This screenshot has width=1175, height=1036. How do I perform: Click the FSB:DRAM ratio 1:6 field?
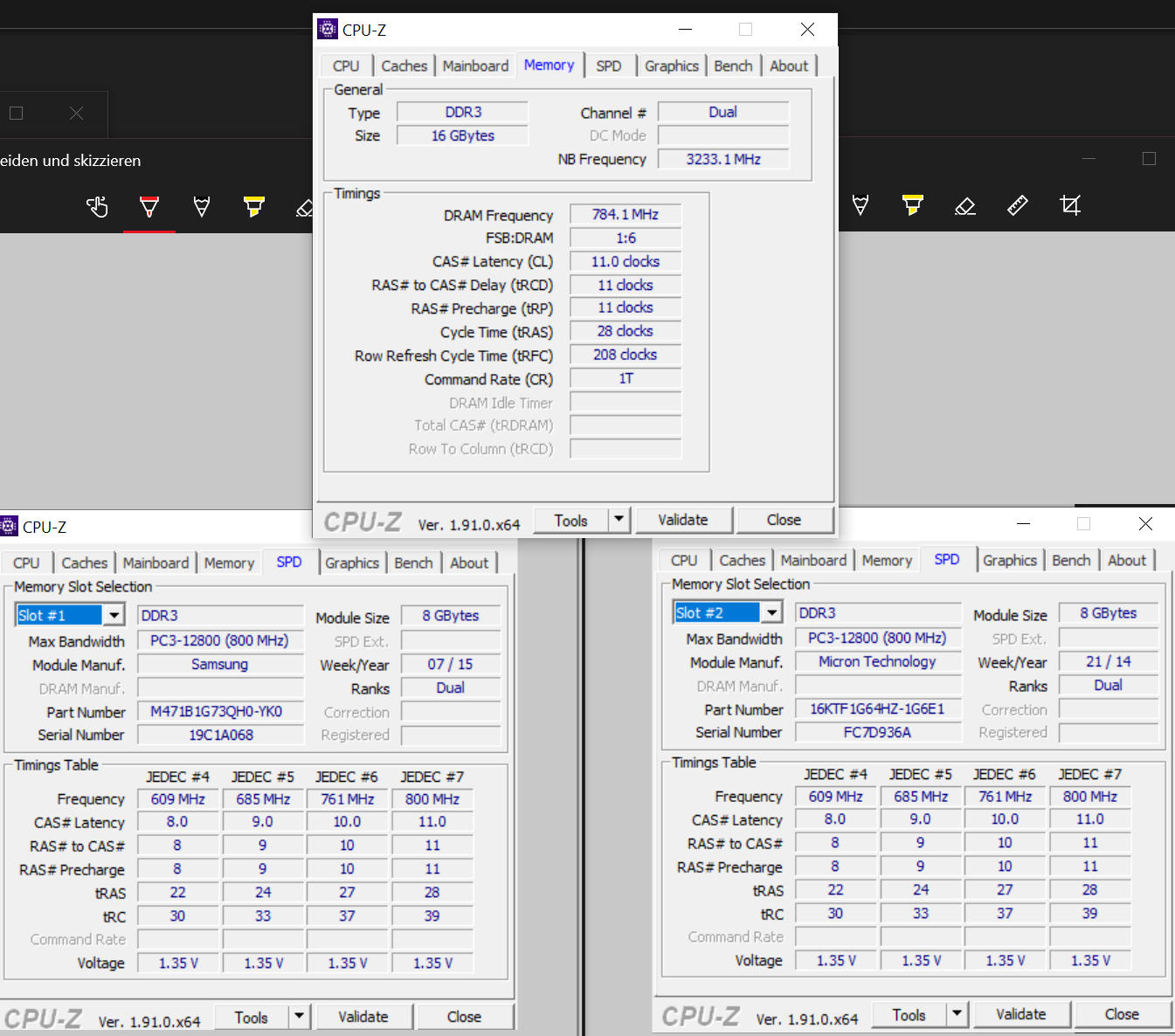(x=626, y=238)
